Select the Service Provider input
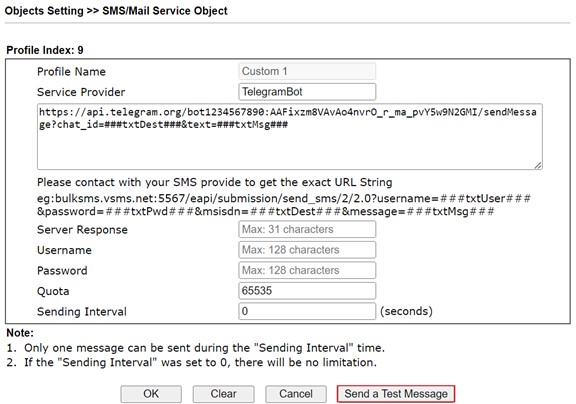576x404 pixels. click(x=307, y=92)
